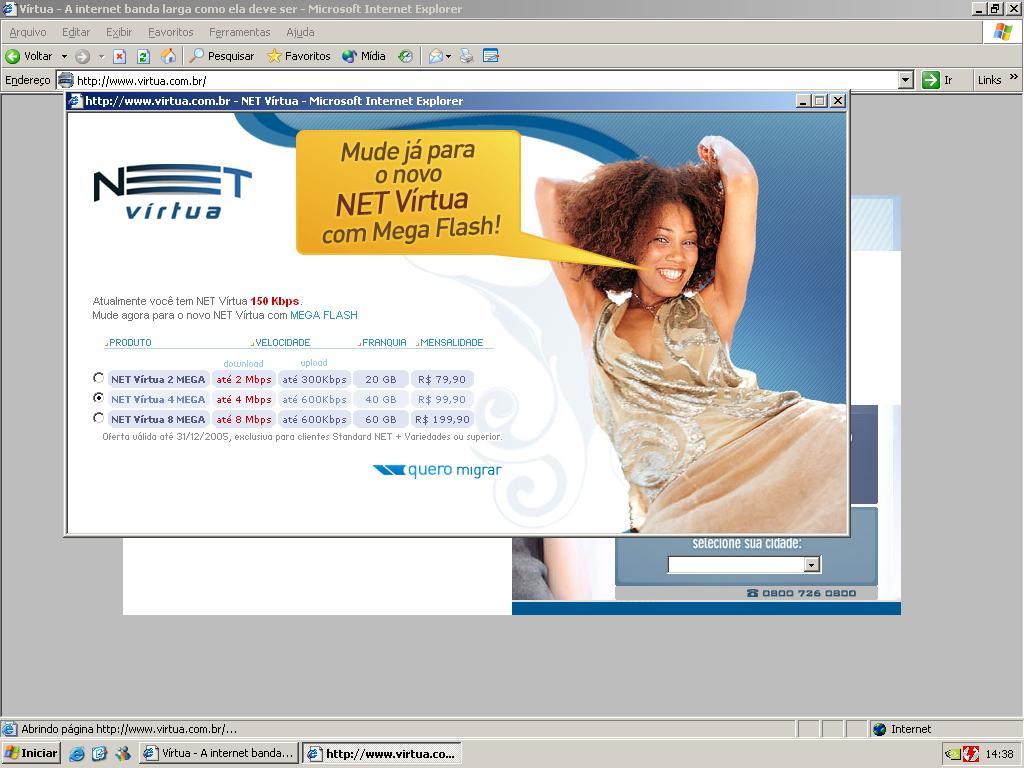Switch to http://www.virtua.co taskbar button
This screenshot has height=768, width=1024.
382,753
